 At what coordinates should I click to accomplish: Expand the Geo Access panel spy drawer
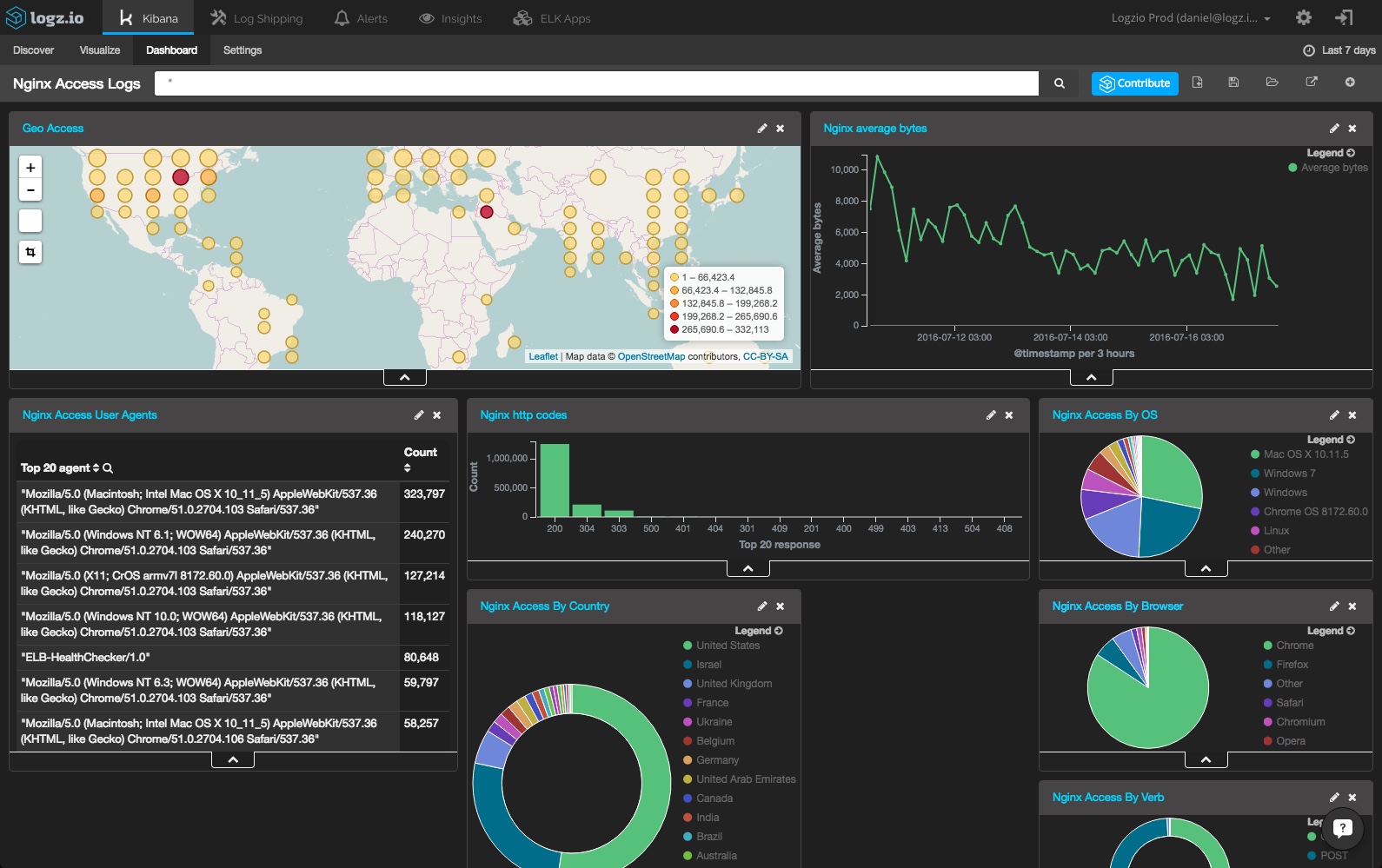(x=405, y=377)
